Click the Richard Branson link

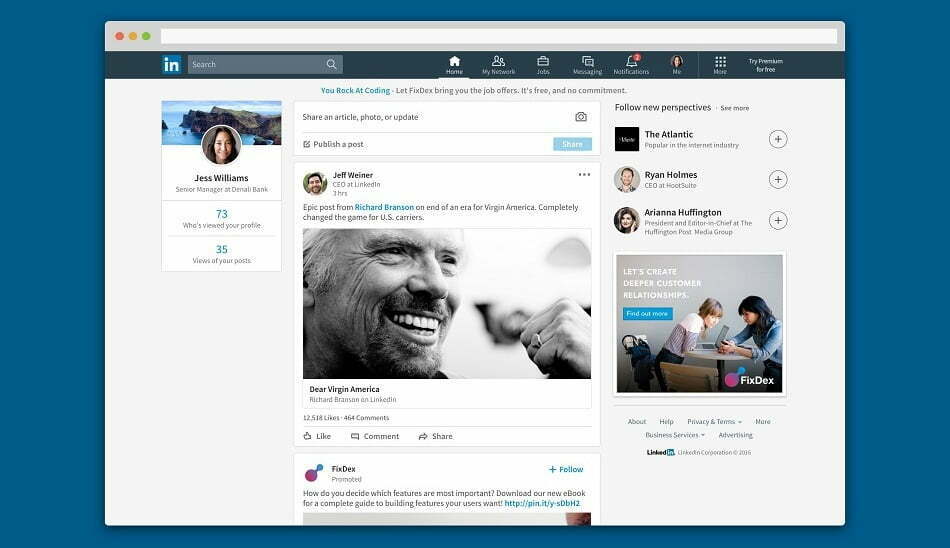coord(384,207)
